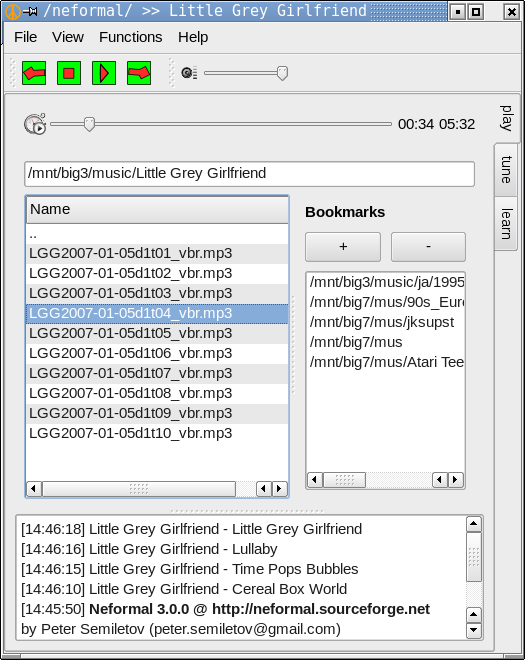Image resolution: width=525 pixels, height=660 pixels.
Task: Stop playback with the red square button
Action: click(69, 73)
